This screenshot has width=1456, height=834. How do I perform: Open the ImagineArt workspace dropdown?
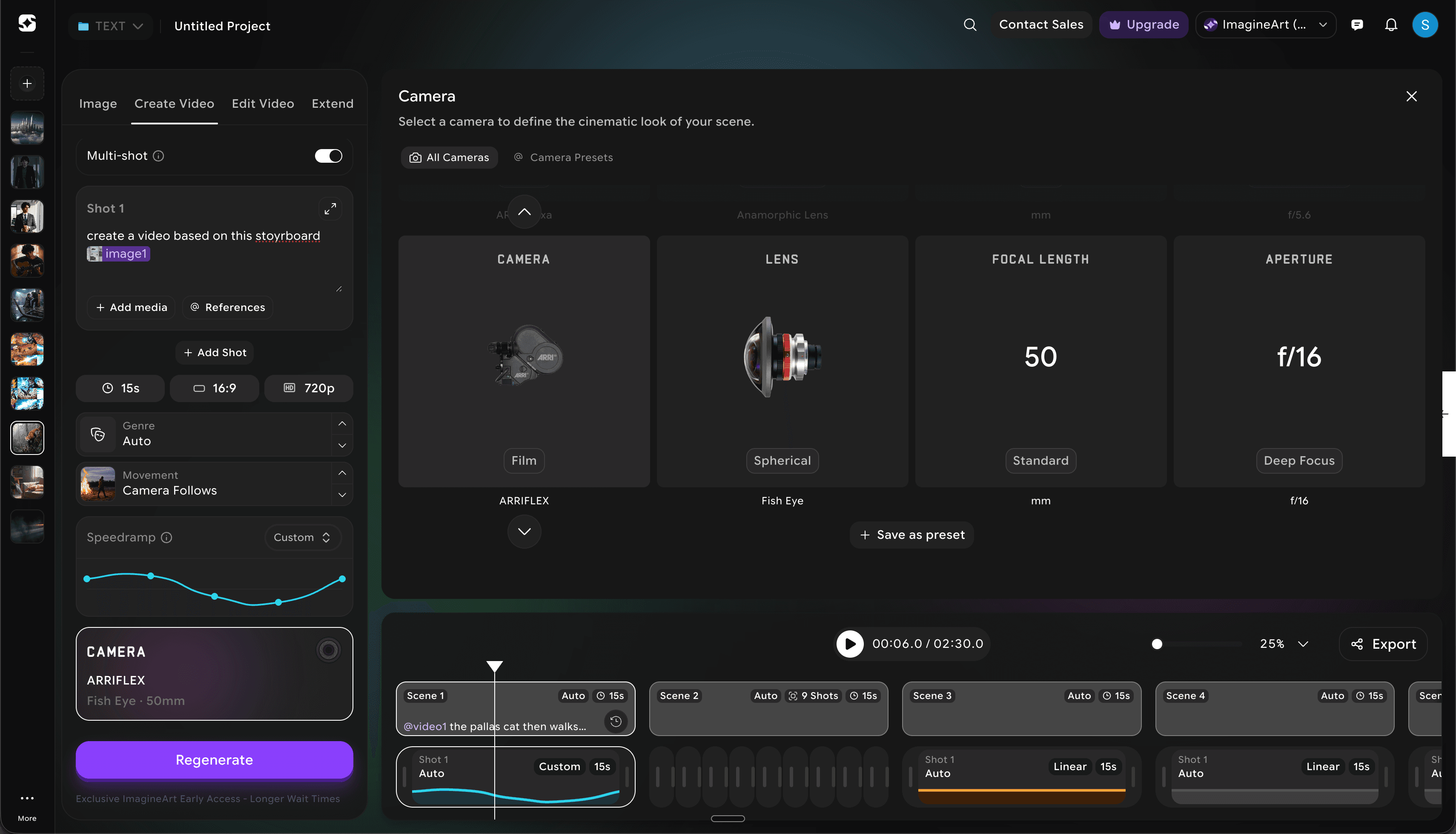[1265, 25]
